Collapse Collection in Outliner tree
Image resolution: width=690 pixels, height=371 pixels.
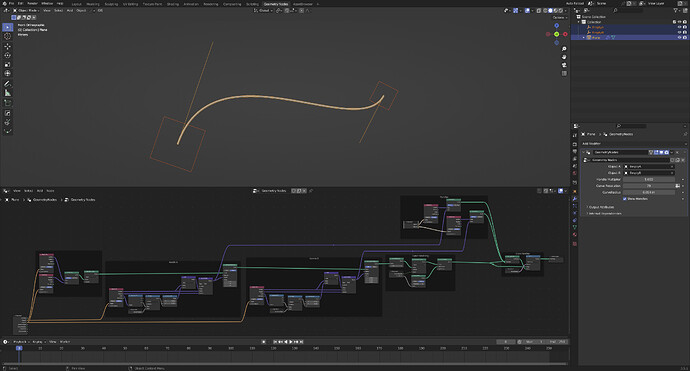click(579, 22)
